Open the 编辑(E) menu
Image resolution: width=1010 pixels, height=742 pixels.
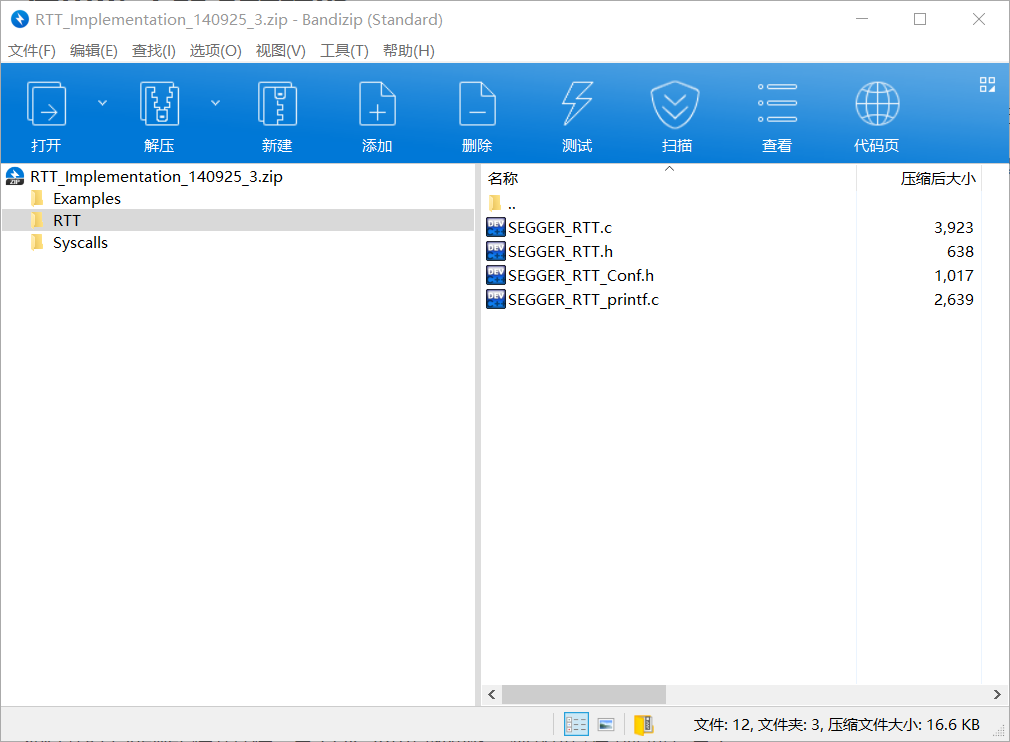point(93,50)
